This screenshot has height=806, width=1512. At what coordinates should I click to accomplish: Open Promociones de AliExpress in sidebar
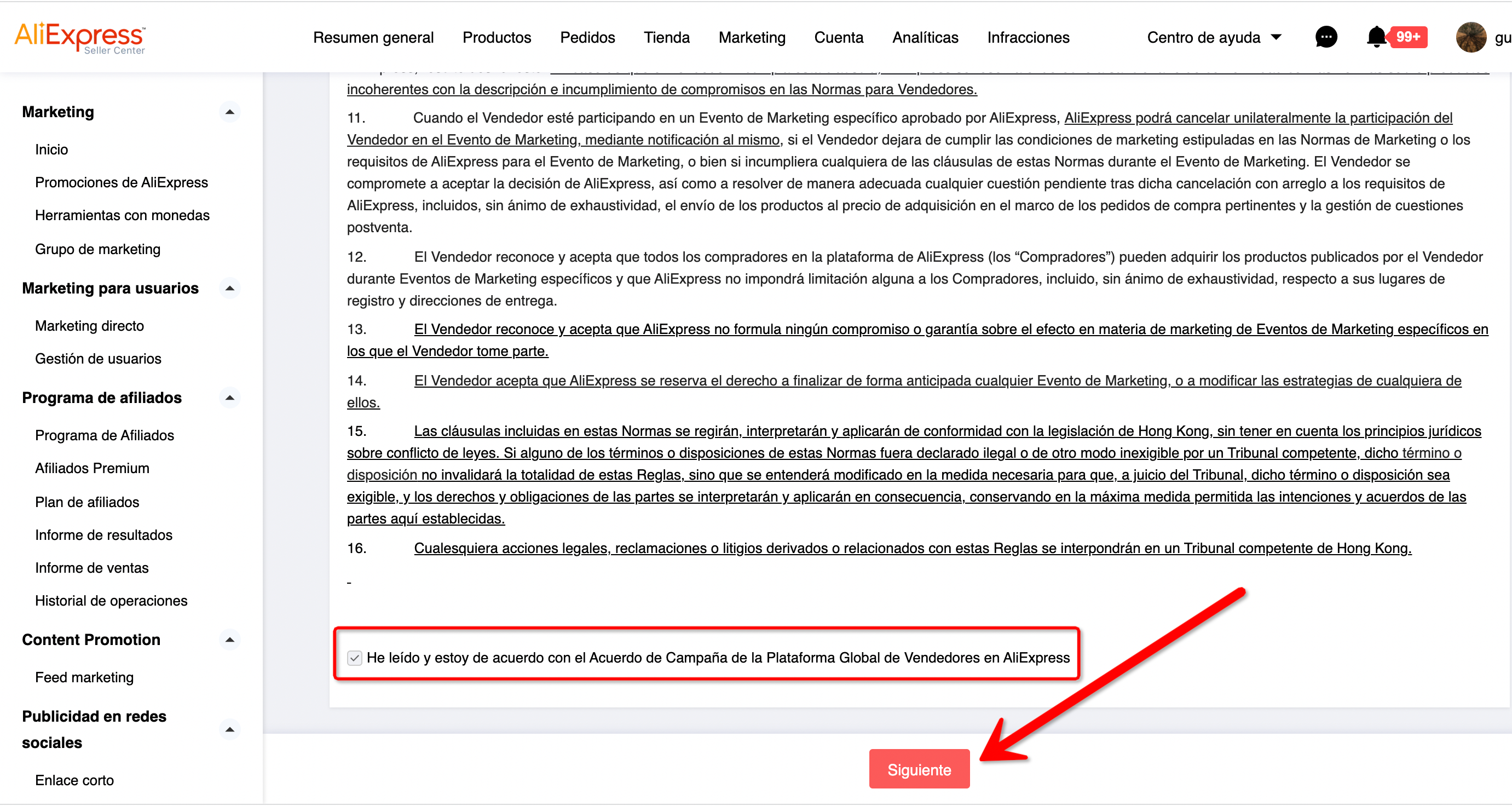click(122, 182)
